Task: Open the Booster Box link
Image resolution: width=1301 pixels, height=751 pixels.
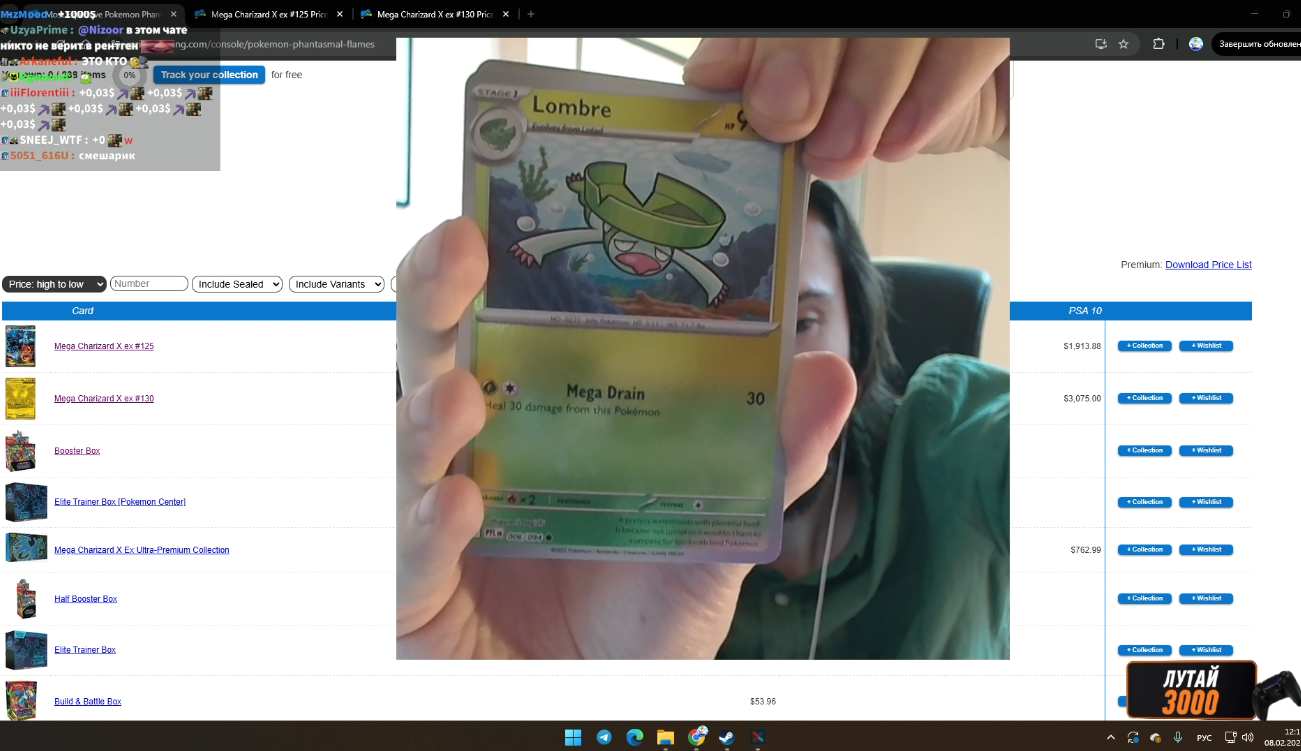Action: (x=77, y=451)
